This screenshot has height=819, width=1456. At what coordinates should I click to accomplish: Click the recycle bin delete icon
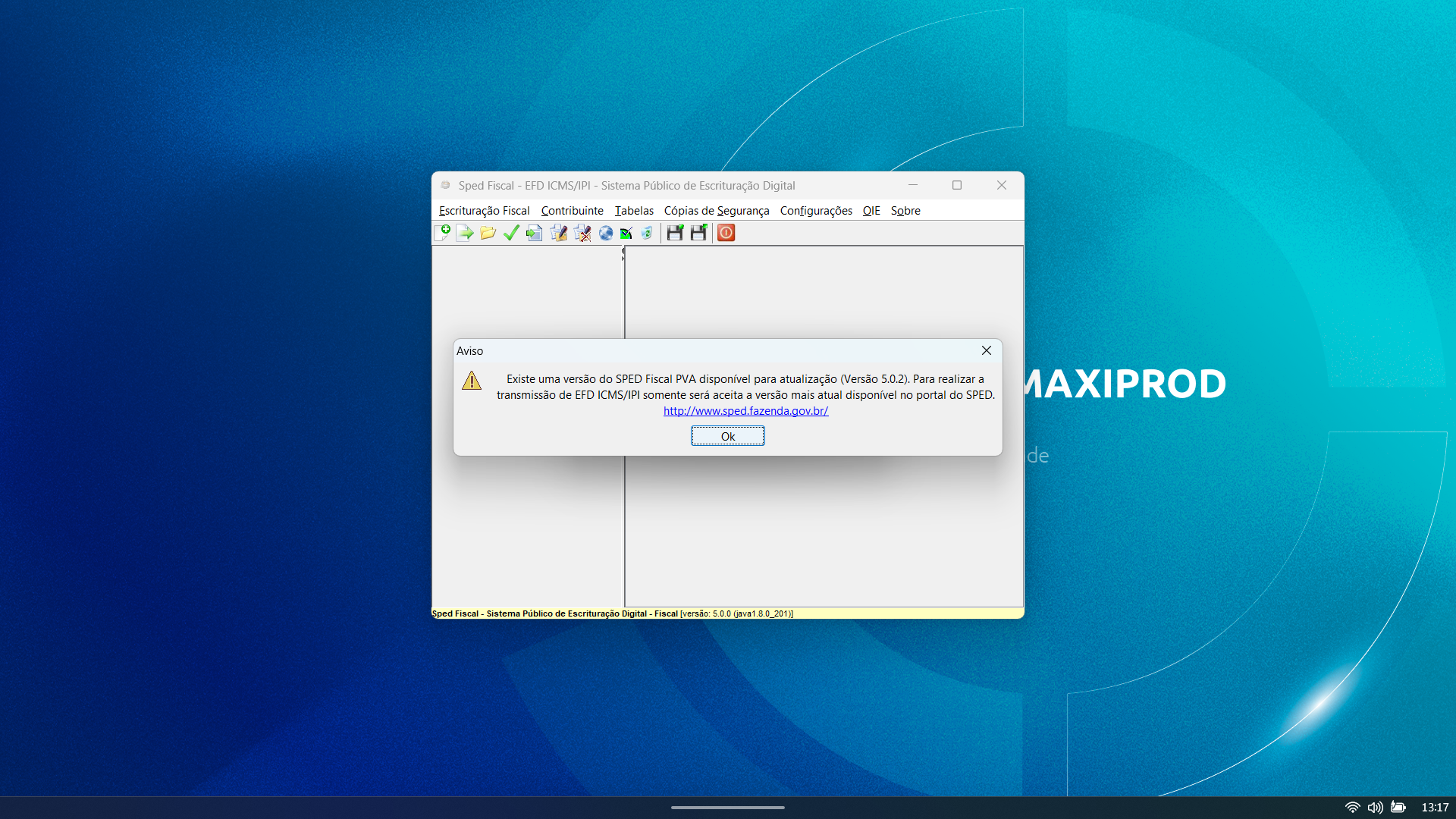(x=647, y=233)
